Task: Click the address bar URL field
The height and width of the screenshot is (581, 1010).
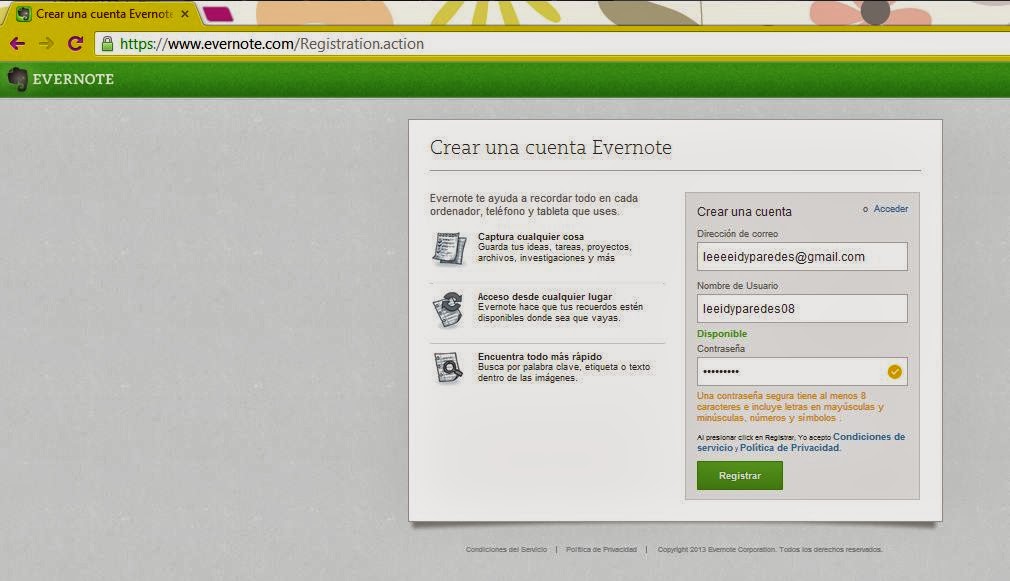Action: tap(554, 44)
